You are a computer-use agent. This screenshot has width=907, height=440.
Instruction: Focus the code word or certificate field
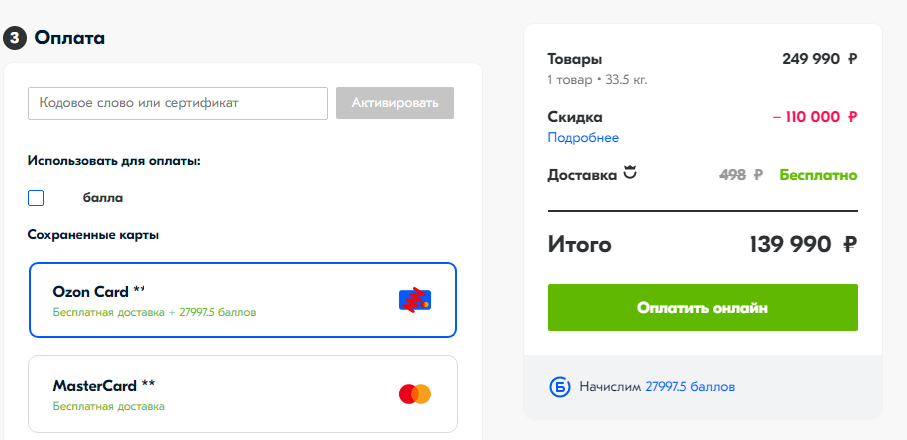pos(178,103)
